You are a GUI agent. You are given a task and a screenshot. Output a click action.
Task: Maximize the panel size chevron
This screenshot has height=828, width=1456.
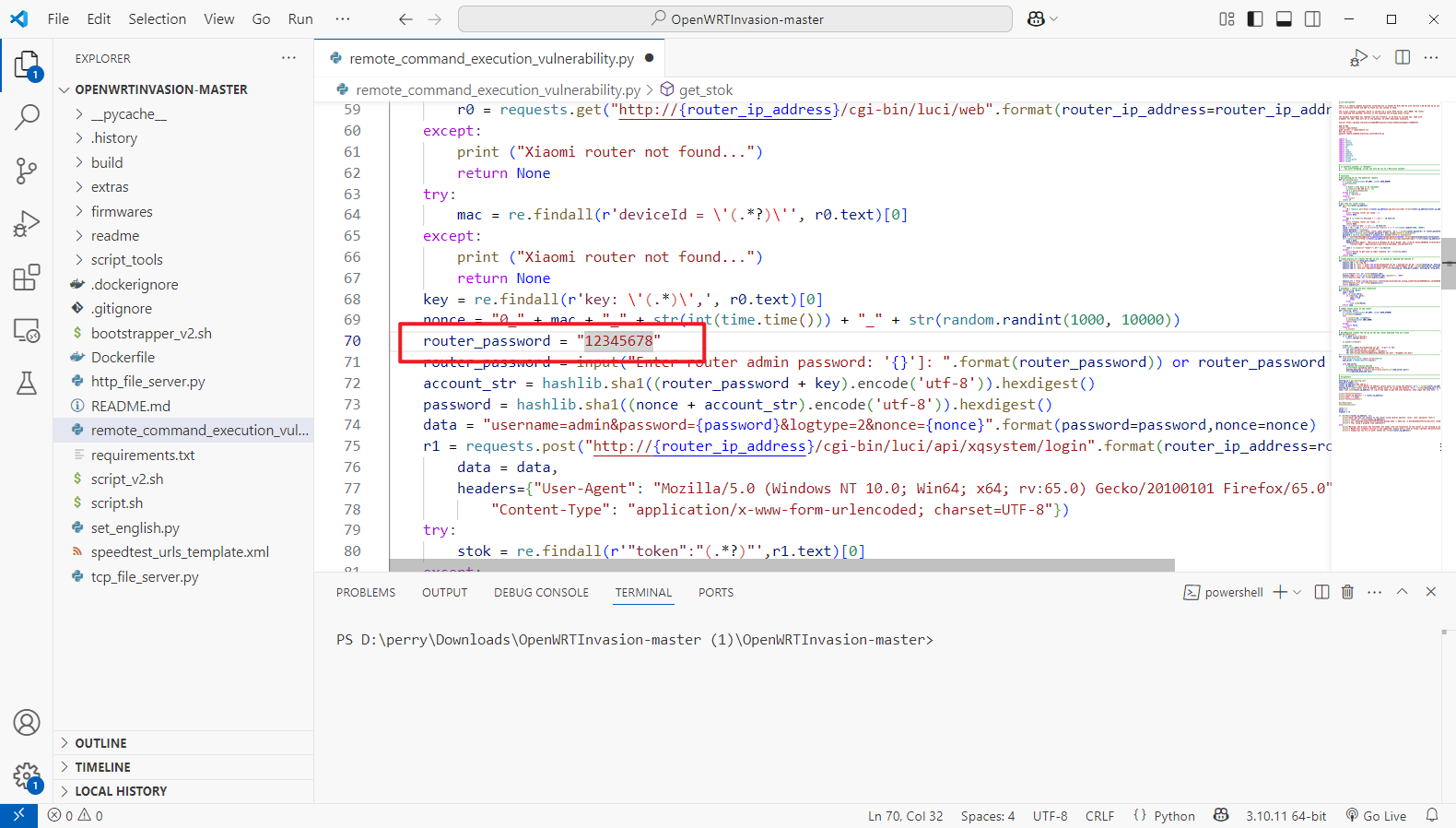tap(1403, 592)
